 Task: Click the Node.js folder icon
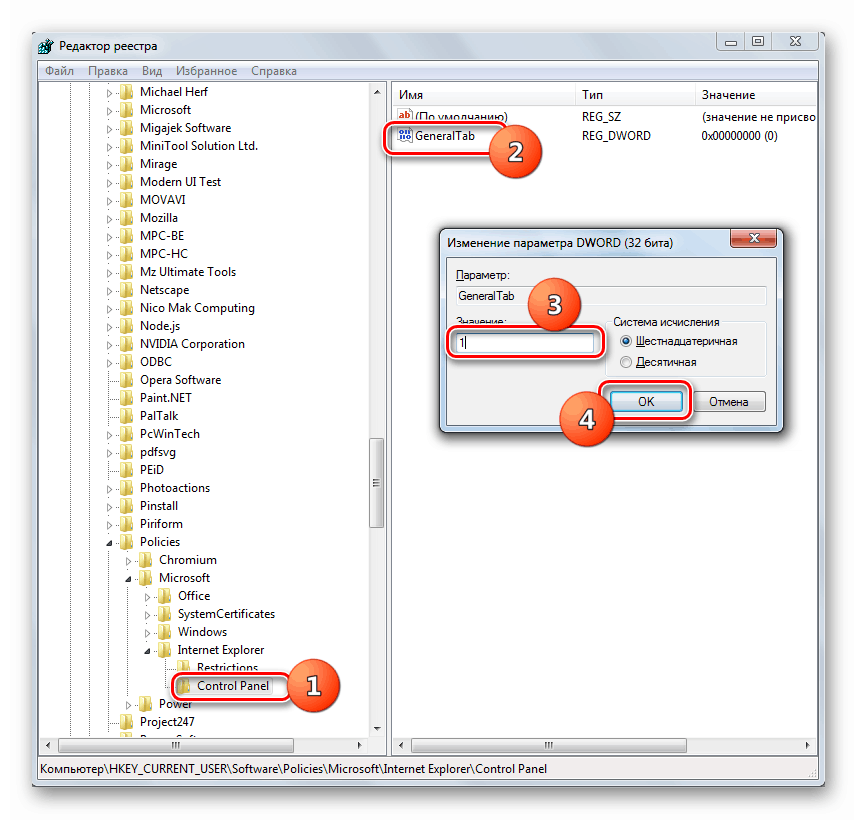pos(127,326)
